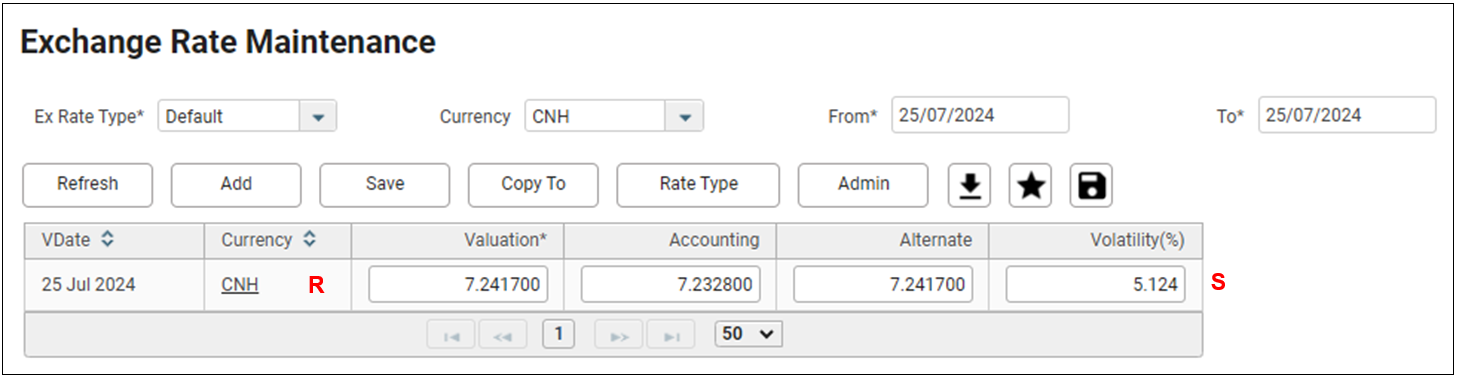Open the Currency CNH dropdown
This screenshot has width=1457, height=375.
(x=685, y=116)
